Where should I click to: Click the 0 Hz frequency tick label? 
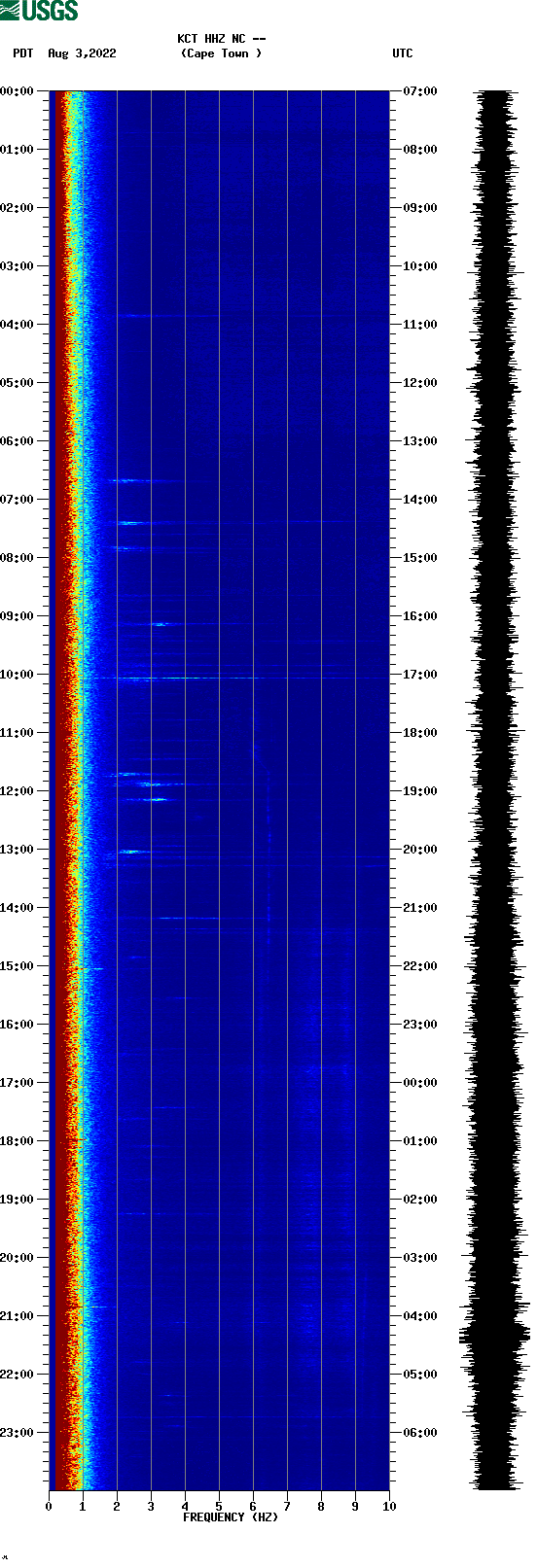pyautogui.click(x=49, y=1507)
